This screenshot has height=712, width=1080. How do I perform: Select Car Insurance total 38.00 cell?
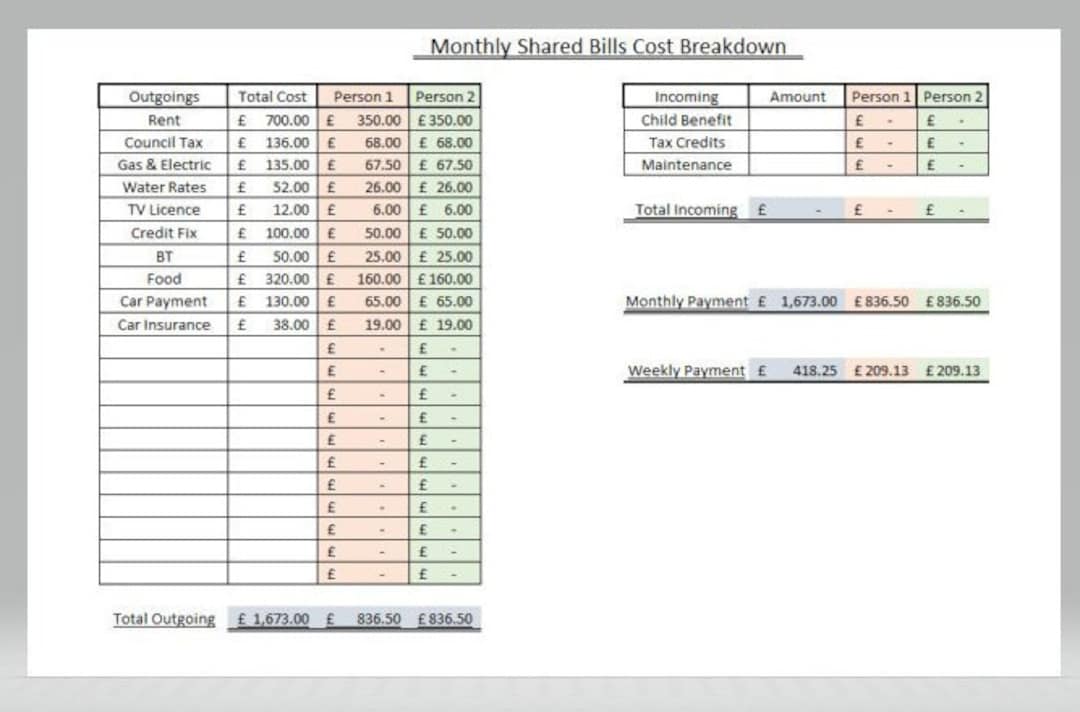click(x=272, y=324)
